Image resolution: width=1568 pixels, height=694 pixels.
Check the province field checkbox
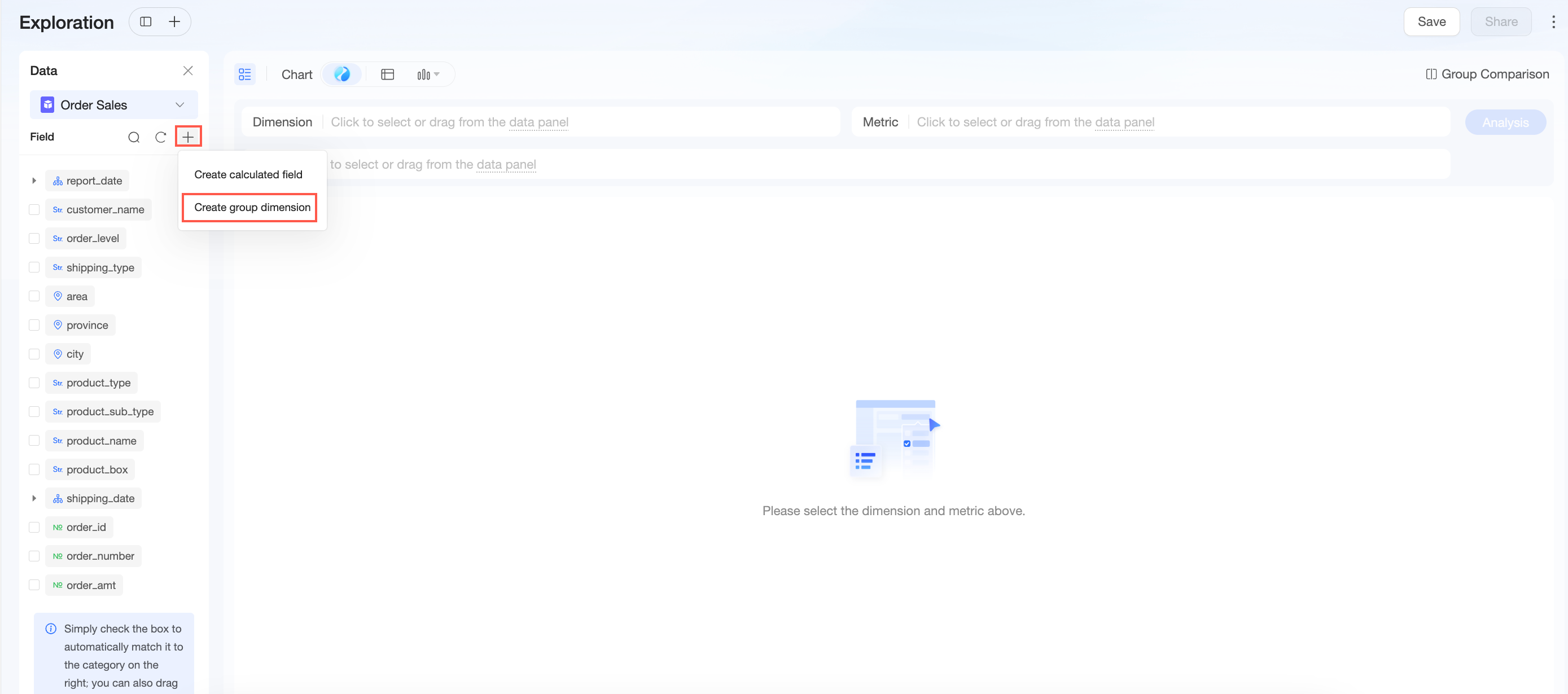(x=34, y=326)
